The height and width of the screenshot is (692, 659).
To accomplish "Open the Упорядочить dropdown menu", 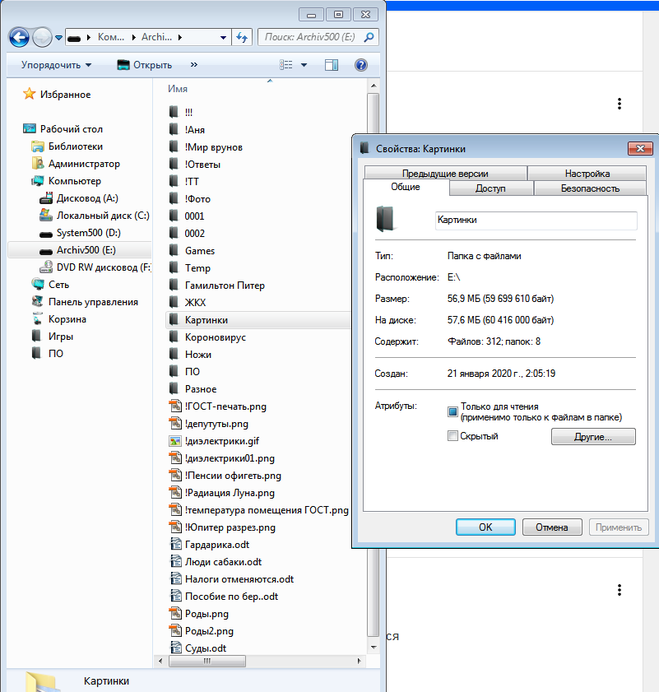I will click(56, 65).
